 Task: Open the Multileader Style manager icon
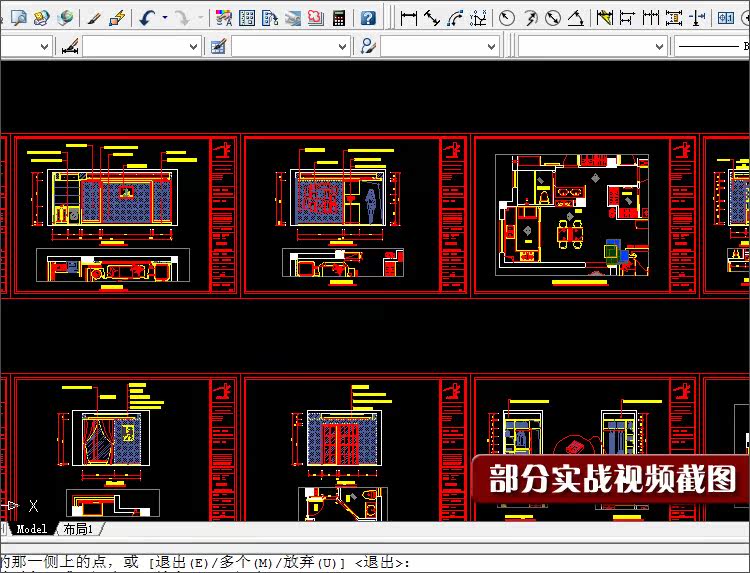click(368, 46)
